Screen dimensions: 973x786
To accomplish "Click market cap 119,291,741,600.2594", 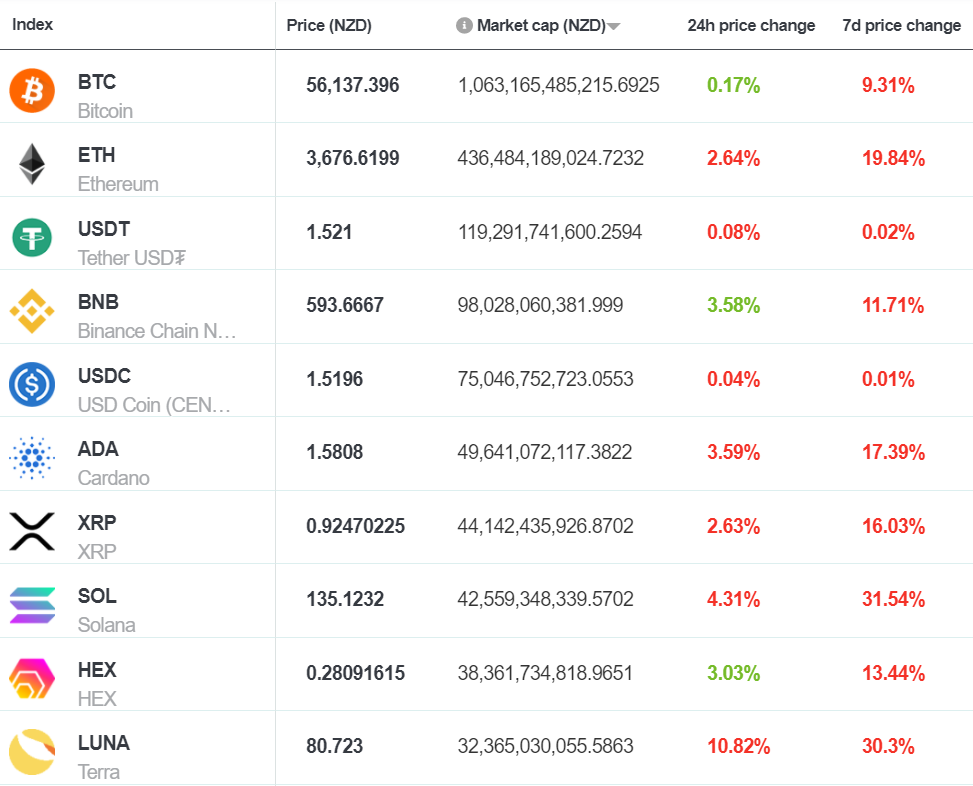I will [x=550, y=232].
